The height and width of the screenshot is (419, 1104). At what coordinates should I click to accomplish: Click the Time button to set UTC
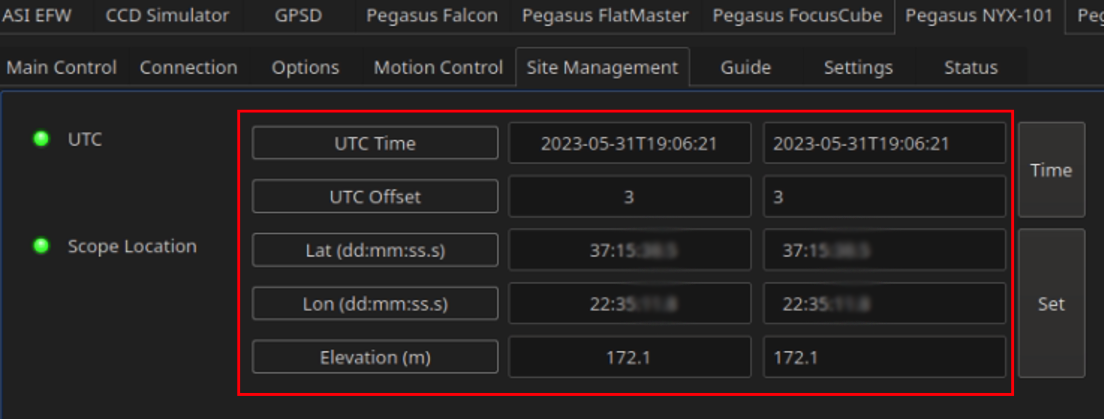(1051, 170)
